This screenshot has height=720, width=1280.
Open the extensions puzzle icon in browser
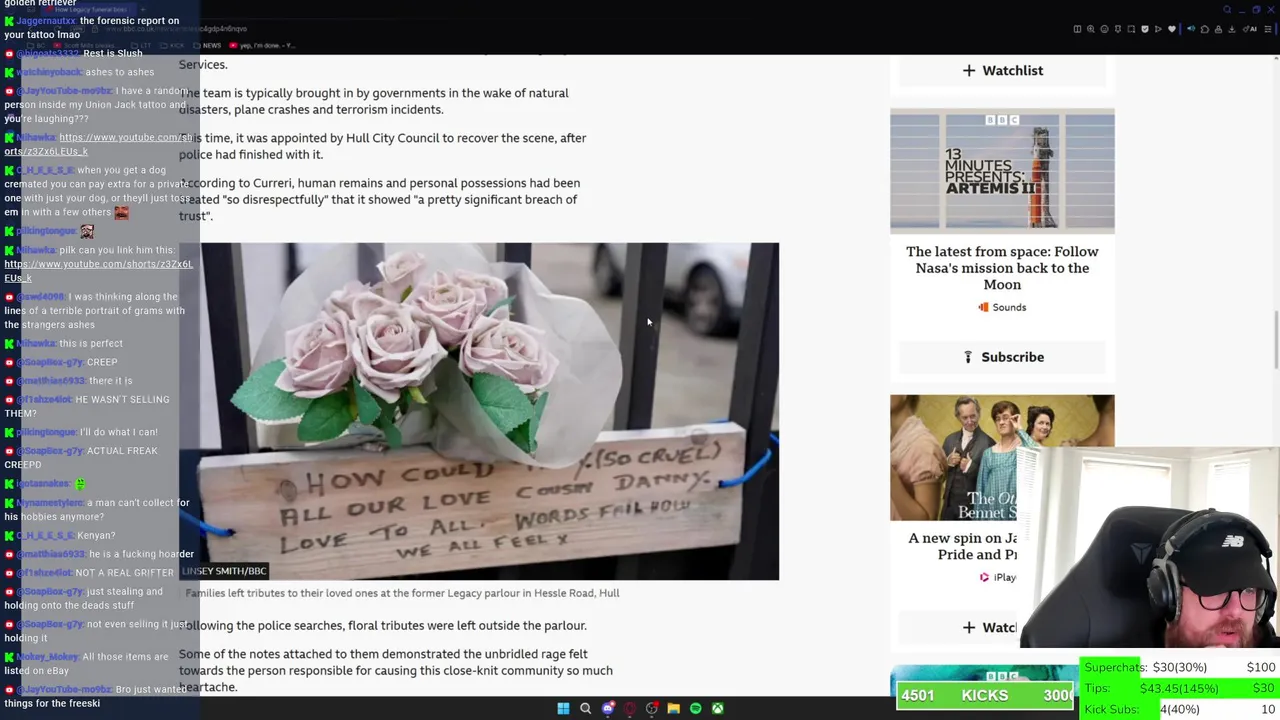coord(1205,29)
